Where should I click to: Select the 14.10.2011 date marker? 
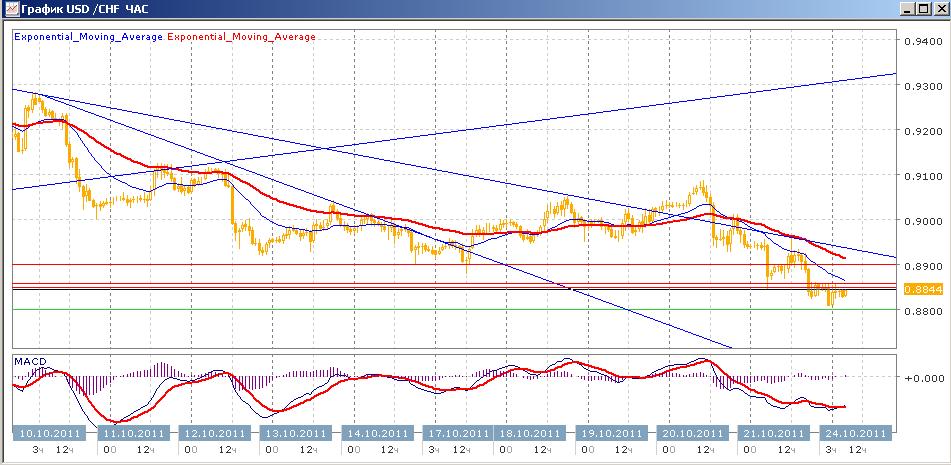pyautogui.click(x=377, y=433)
